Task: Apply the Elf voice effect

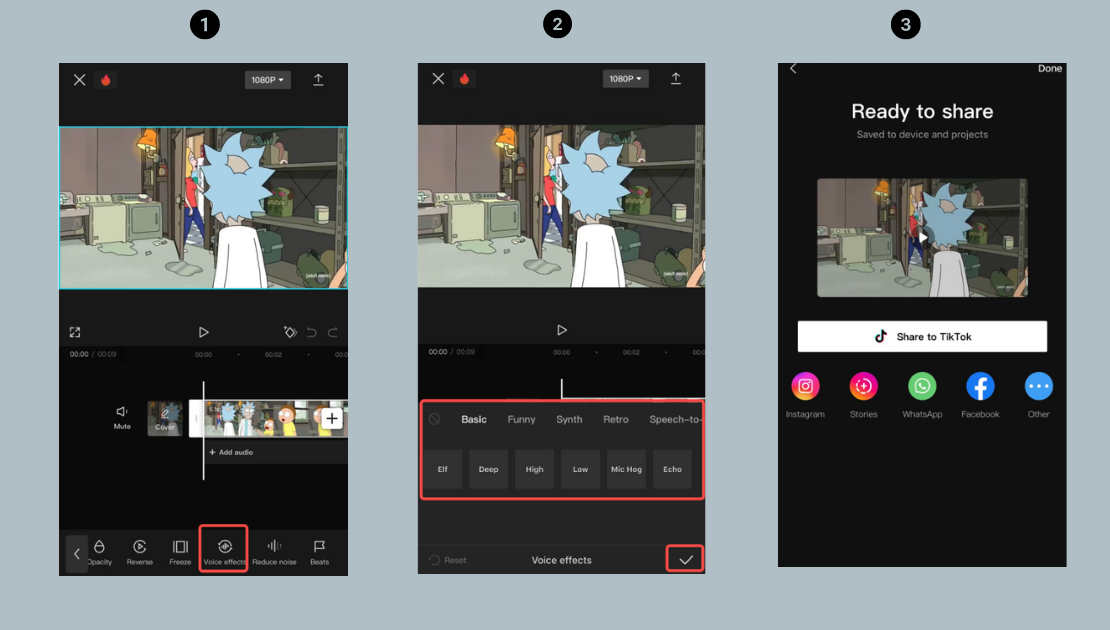Action: 442,469
